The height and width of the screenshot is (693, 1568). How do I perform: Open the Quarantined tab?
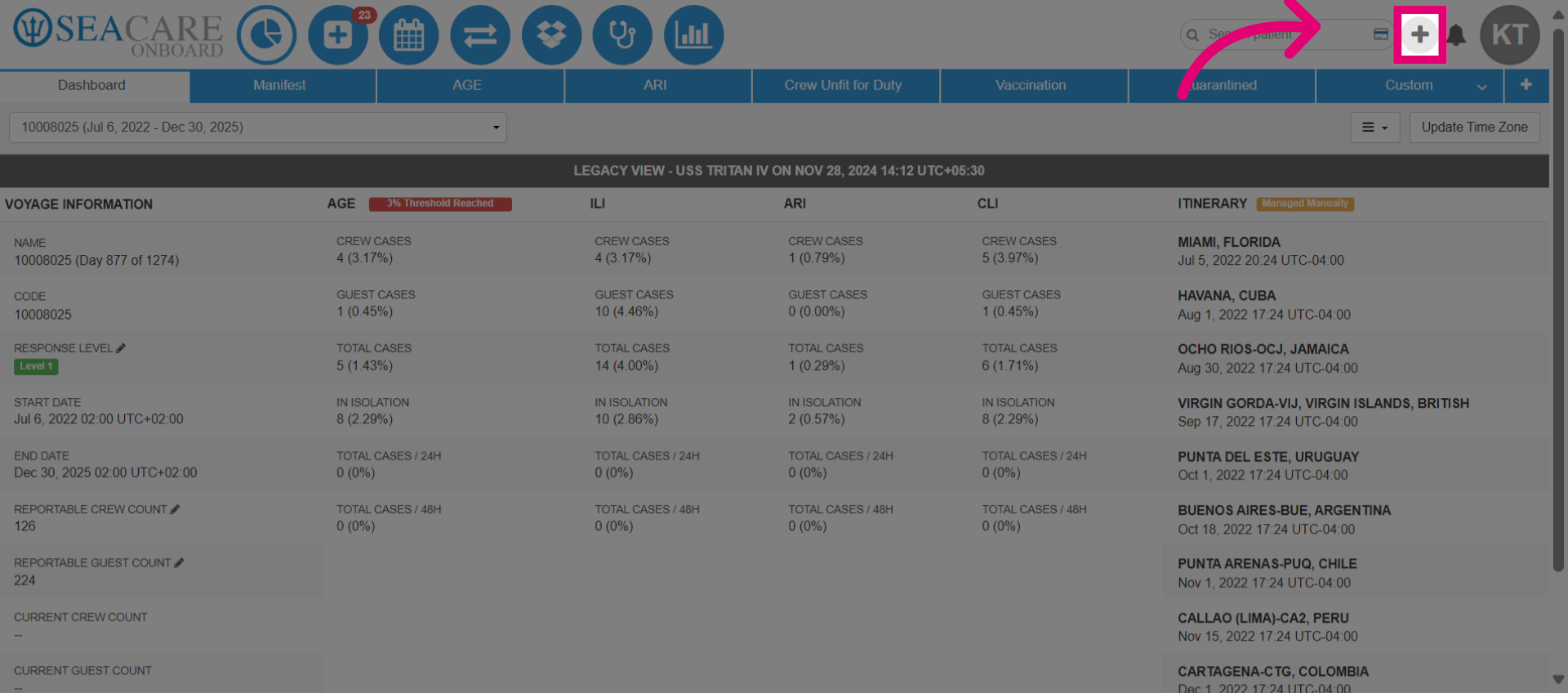coord(1220,86)
